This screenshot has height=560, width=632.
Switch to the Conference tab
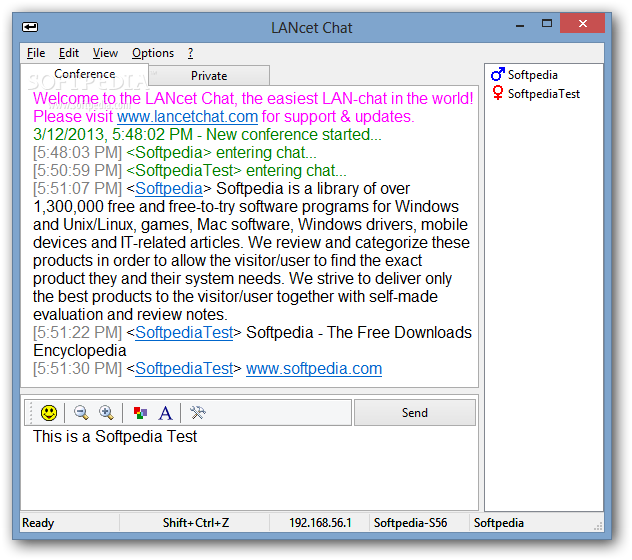coord(85,74)
